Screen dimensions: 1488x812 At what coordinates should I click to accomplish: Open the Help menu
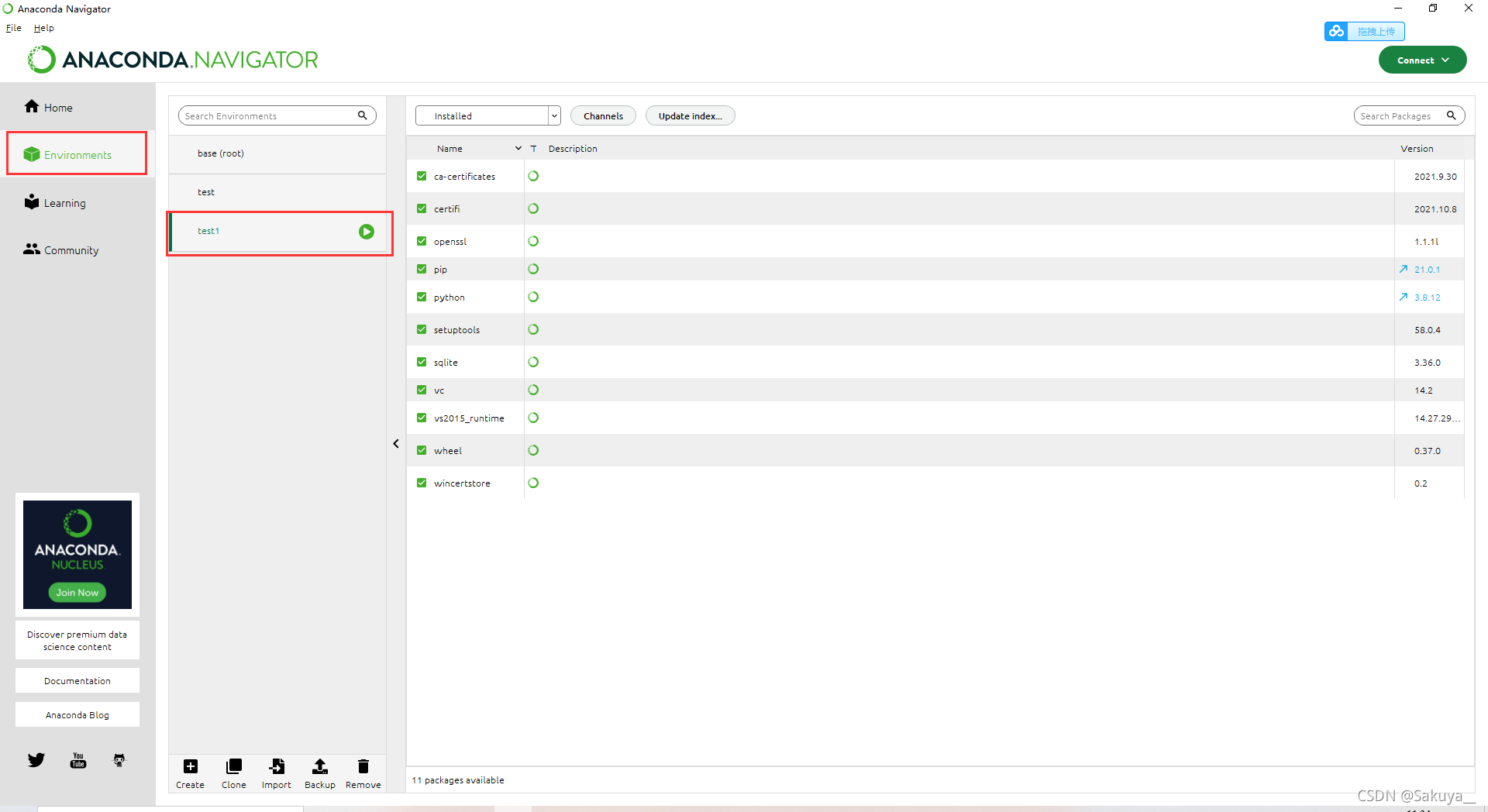44,28
